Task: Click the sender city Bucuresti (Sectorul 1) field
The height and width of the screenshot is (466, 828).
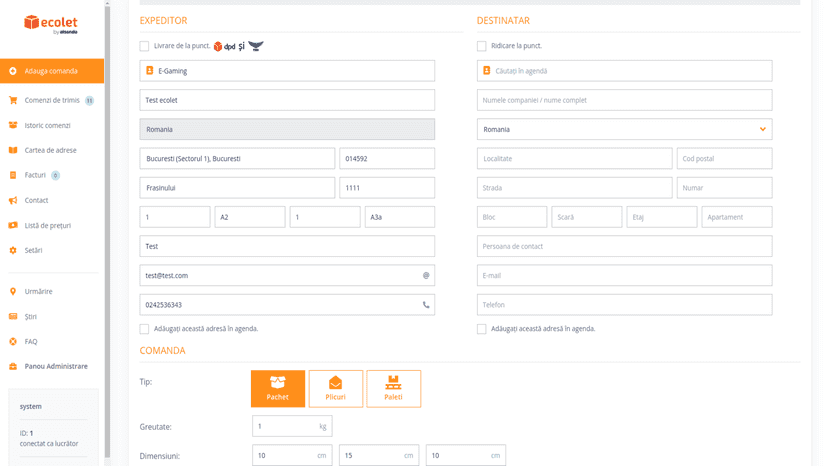Action: click(x=237, y=159)
